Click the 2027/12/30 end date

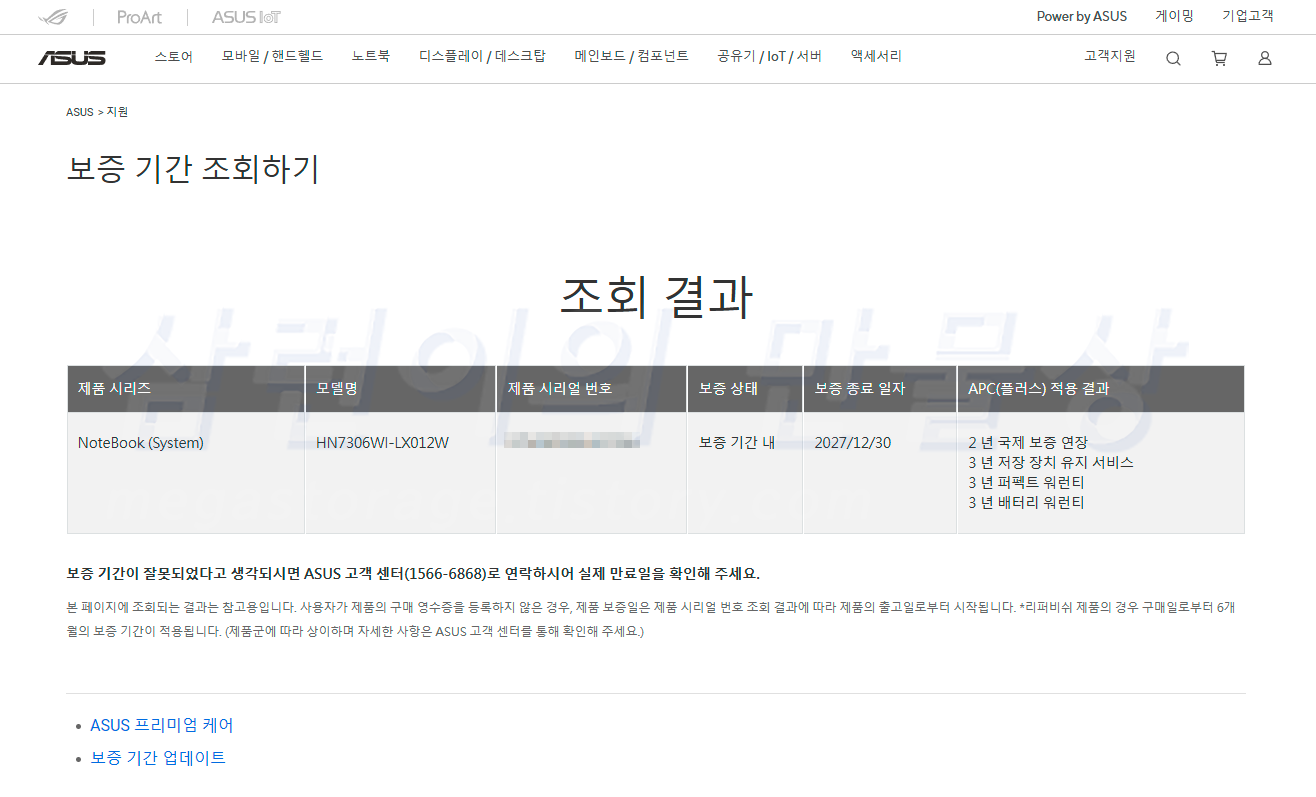(x=853, y=442)
